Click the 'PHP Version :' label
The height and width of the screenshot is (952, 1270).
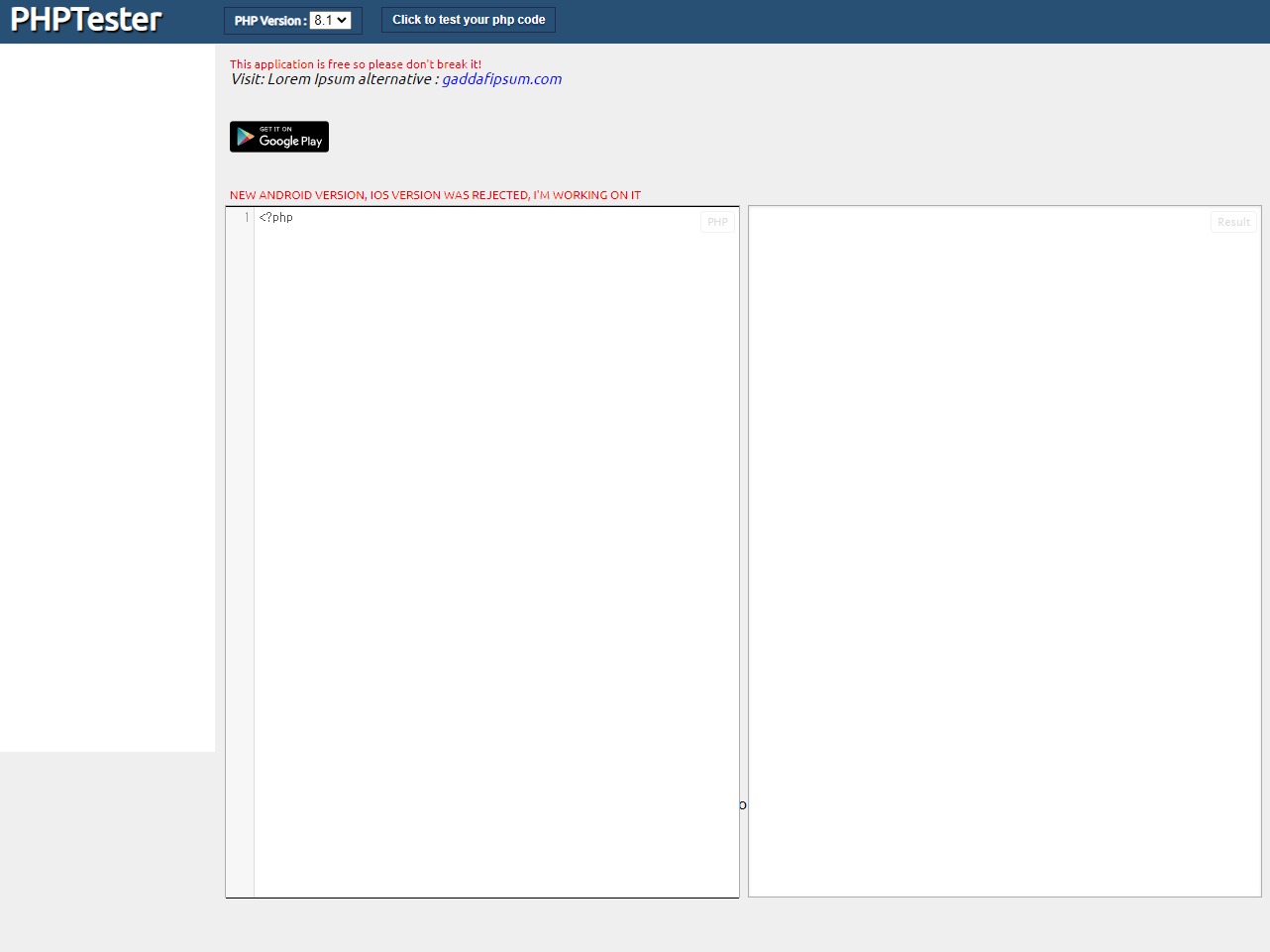(269, 21)
